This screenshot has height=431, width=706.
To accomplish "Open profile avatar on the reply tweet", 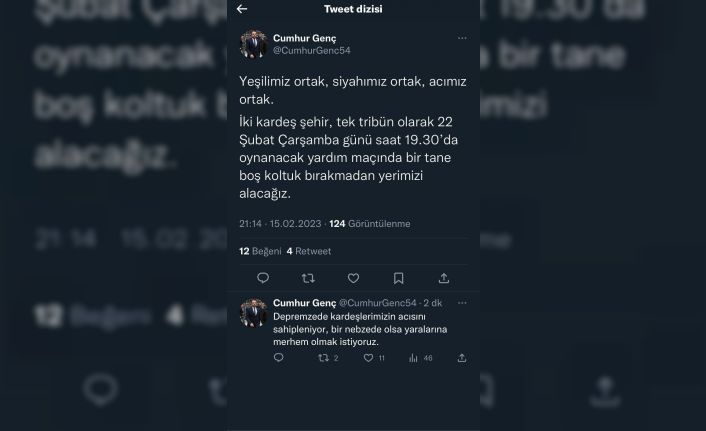I will point(253,313).
